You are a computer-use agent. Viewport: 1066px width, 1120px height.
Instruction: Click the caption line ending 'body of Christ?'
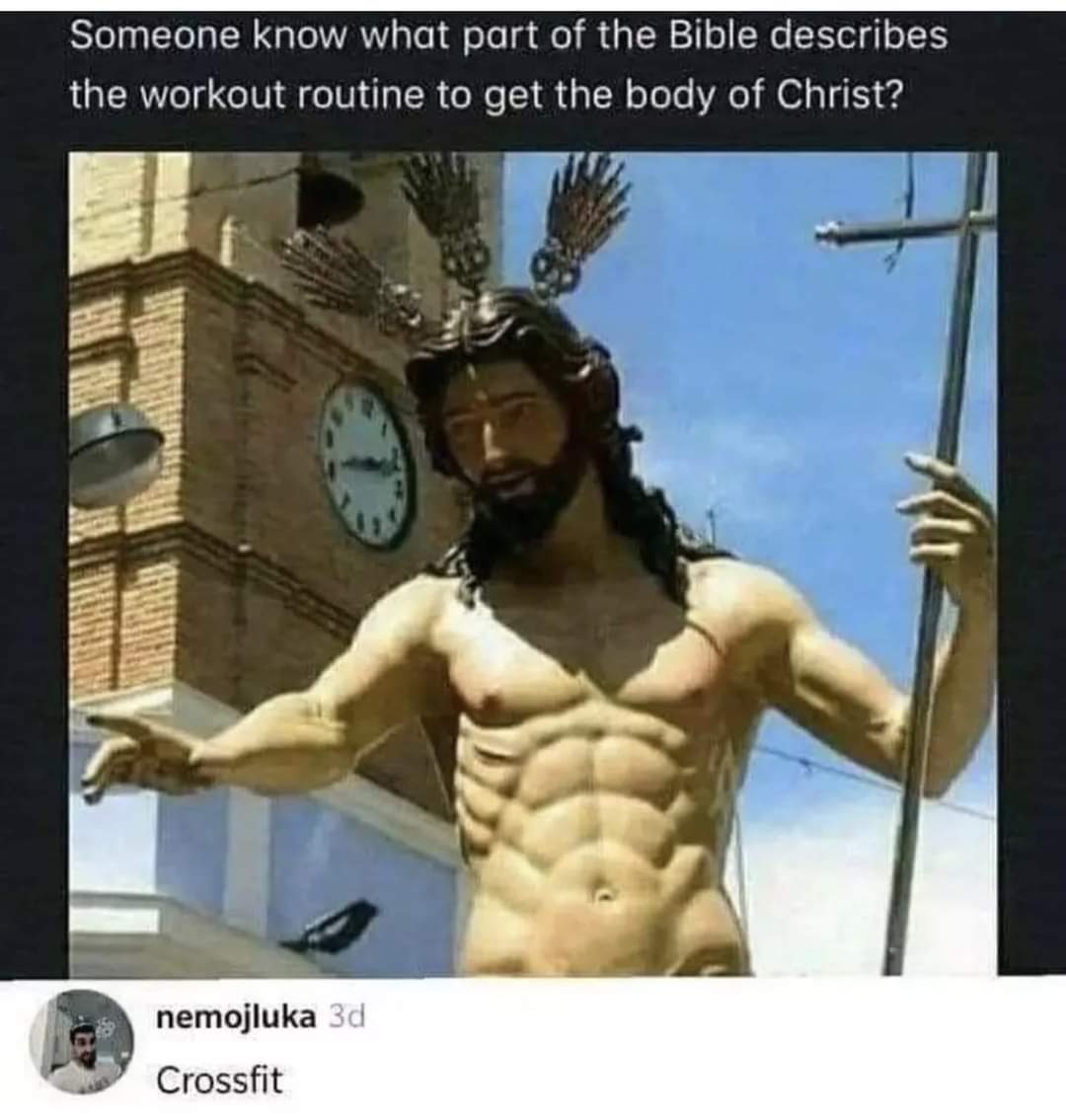point(487,95)
